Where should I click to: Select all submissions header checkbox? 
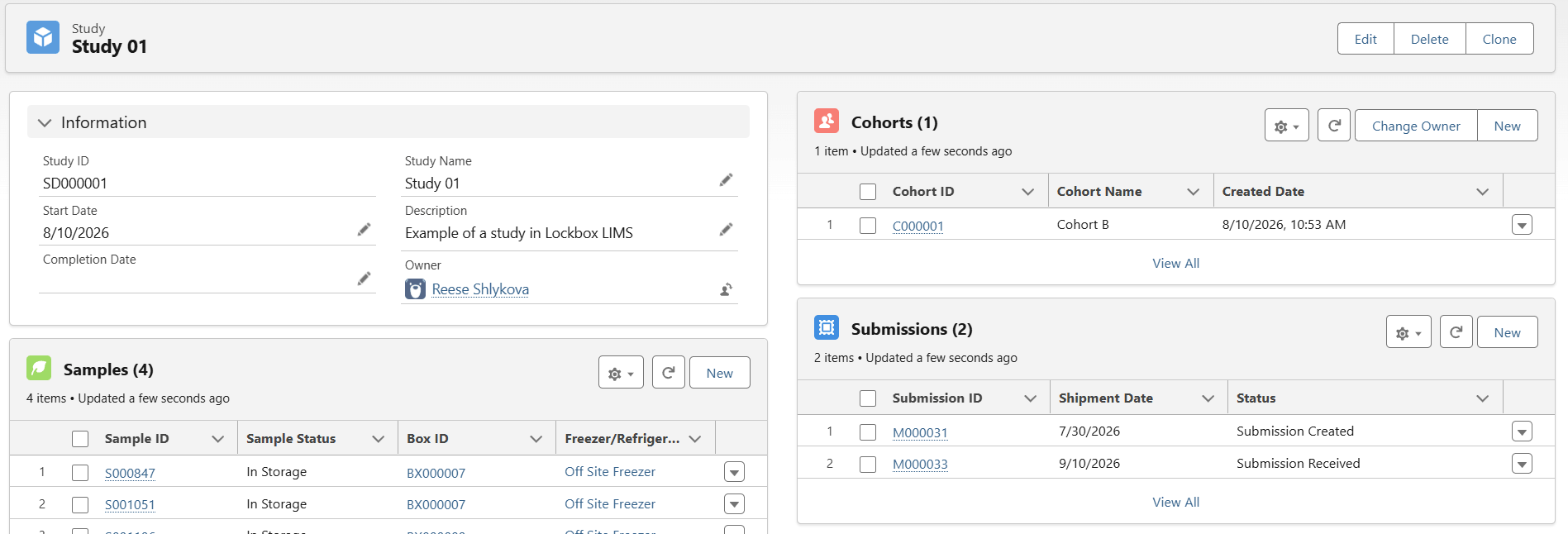[868, 398]
